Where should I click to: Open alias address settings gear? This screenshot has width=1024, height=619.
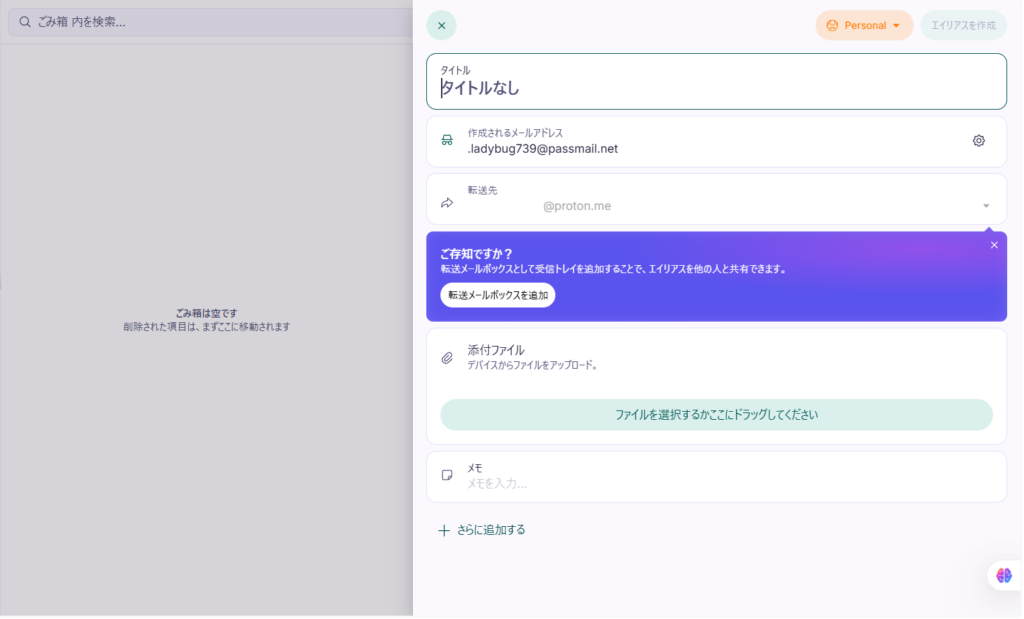[979, 141]
